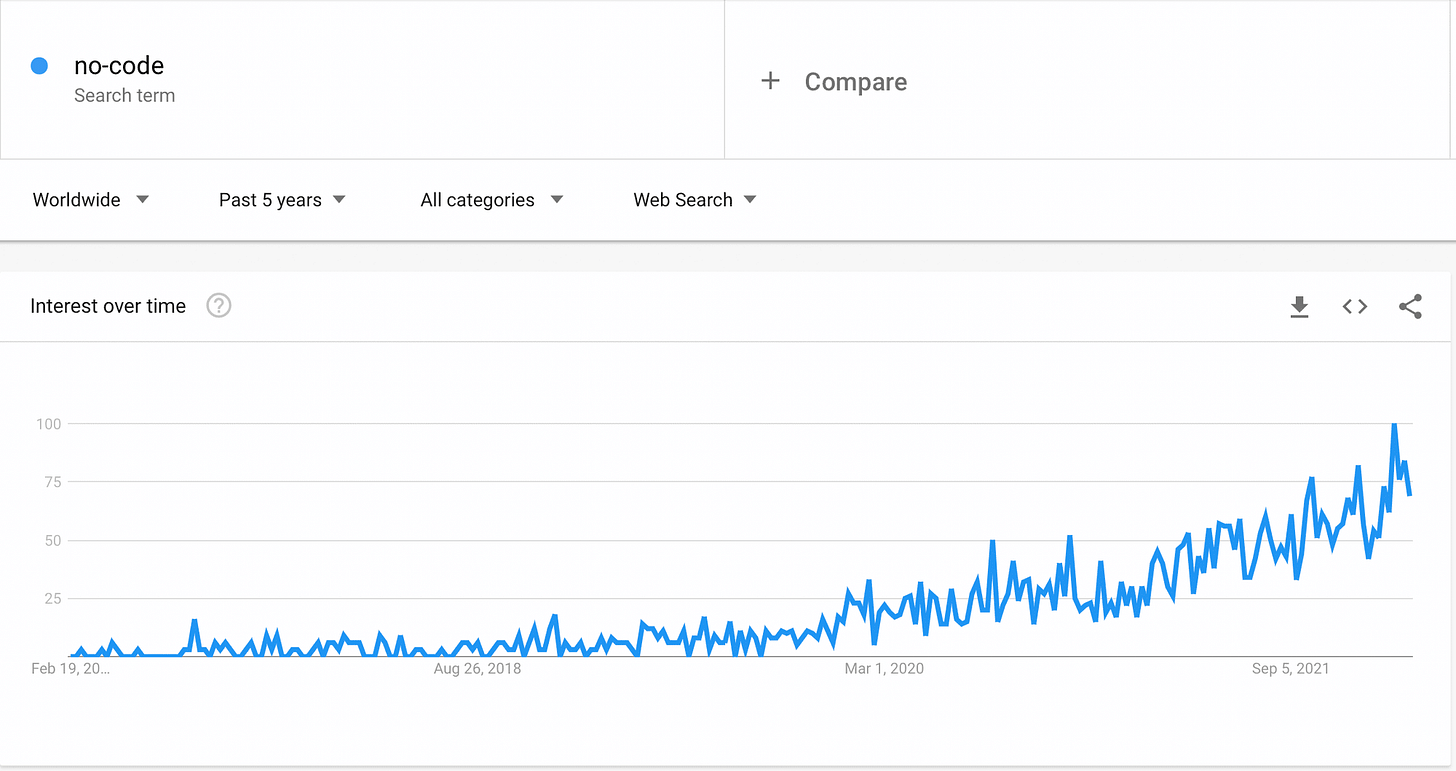Click the Sep 5, 2021 axis label
This screenshot has height=771, width=1456.
click(1290, 668)
